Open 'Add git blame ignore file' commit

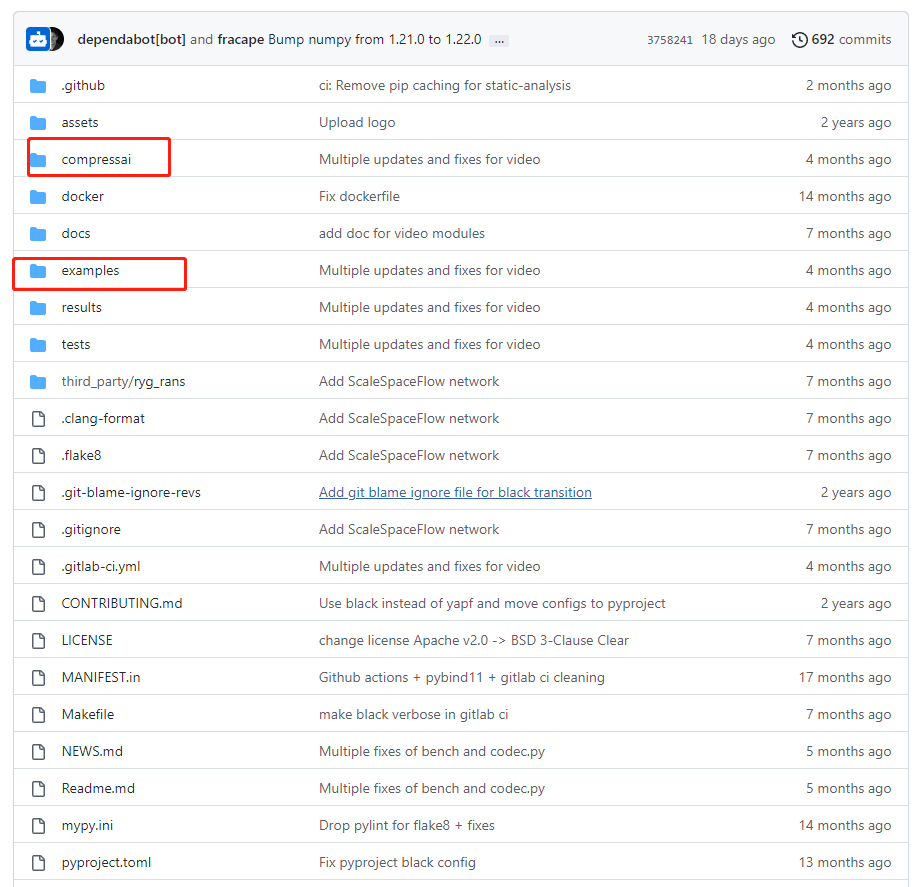(x=455, y=493)
